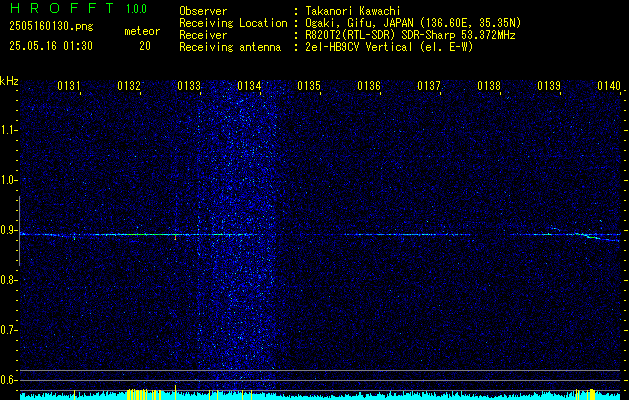Click time marker 0133
Image resolution: width=629 pixels, height=400 pixels.
pyautogui.click(x=189, y=85)
